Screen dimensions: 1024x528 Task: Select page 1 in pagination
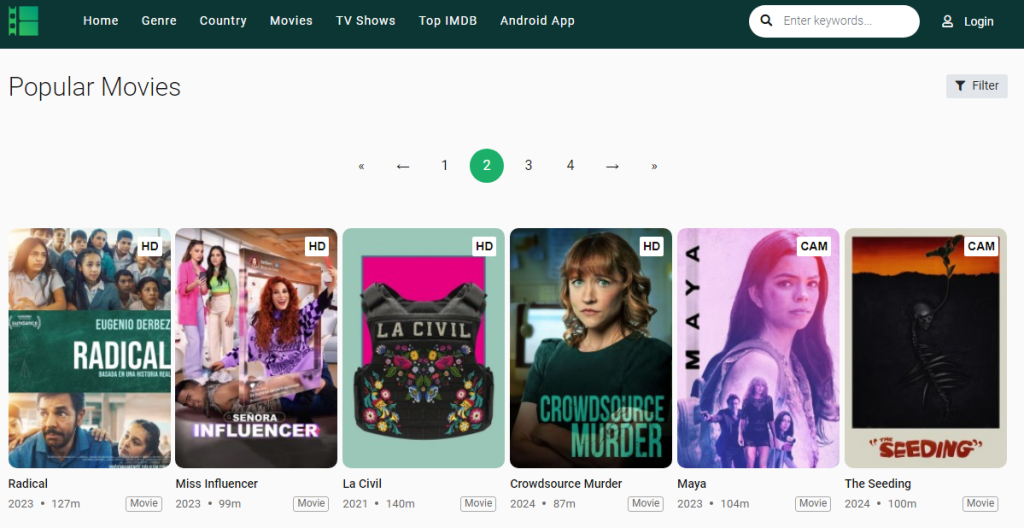pyautogui.click(x=445, y=166)
